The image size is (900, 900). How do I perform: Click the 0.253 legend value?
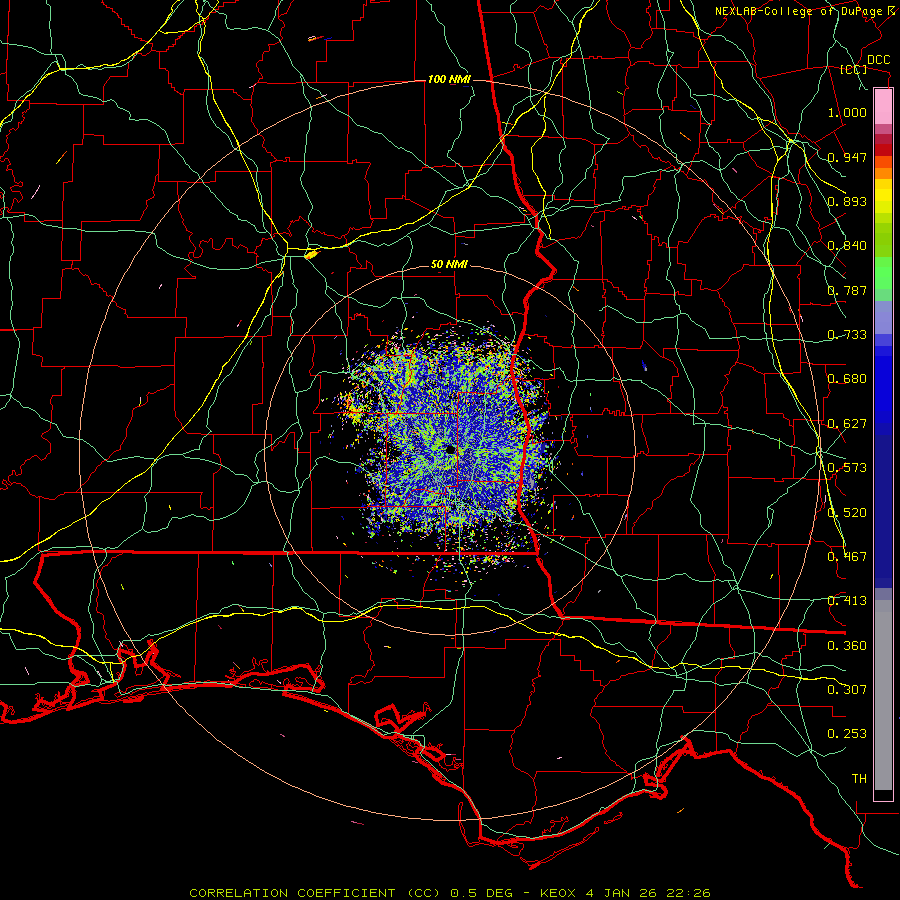847,734
